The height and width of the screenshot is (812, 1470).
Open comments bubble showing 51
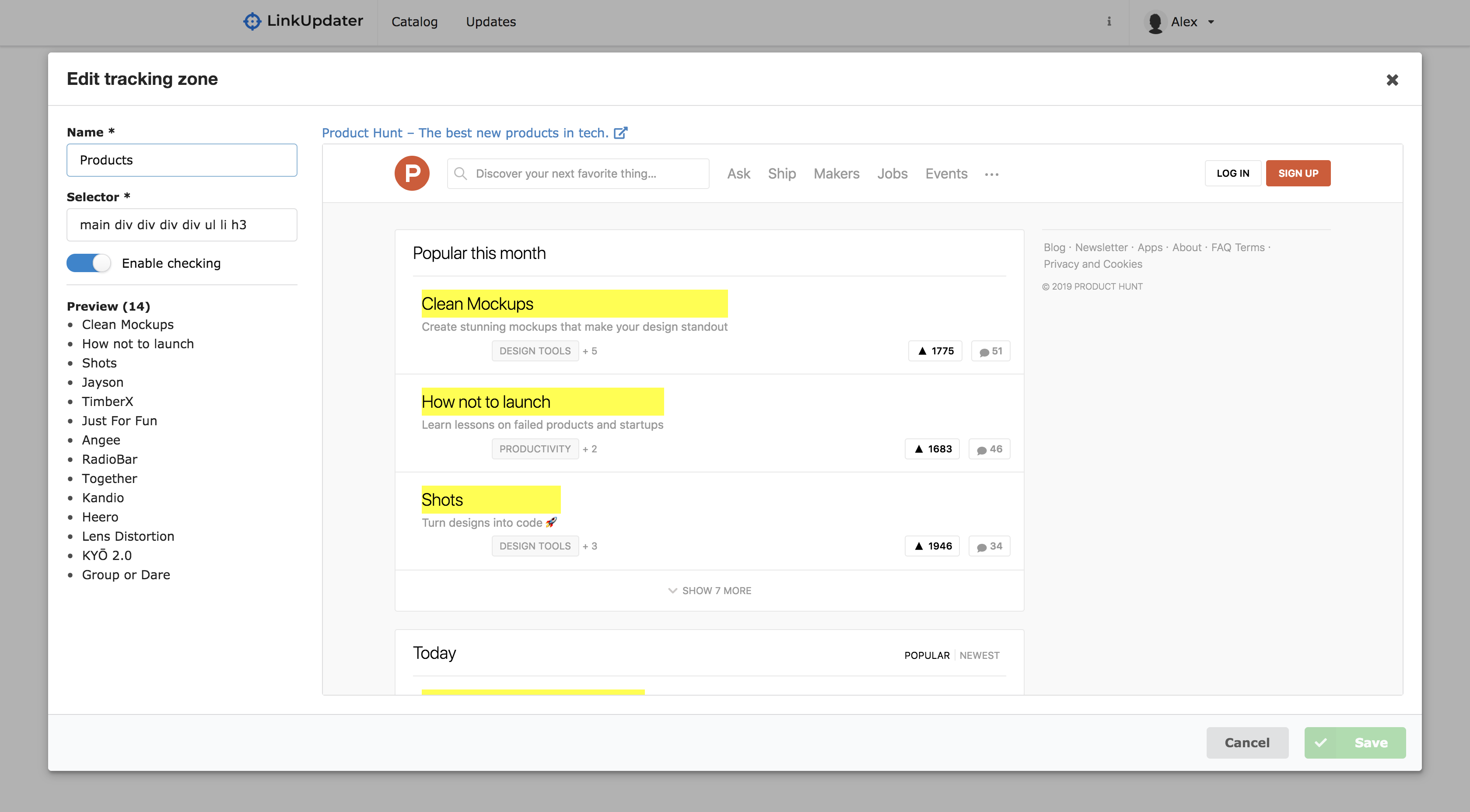990,351
